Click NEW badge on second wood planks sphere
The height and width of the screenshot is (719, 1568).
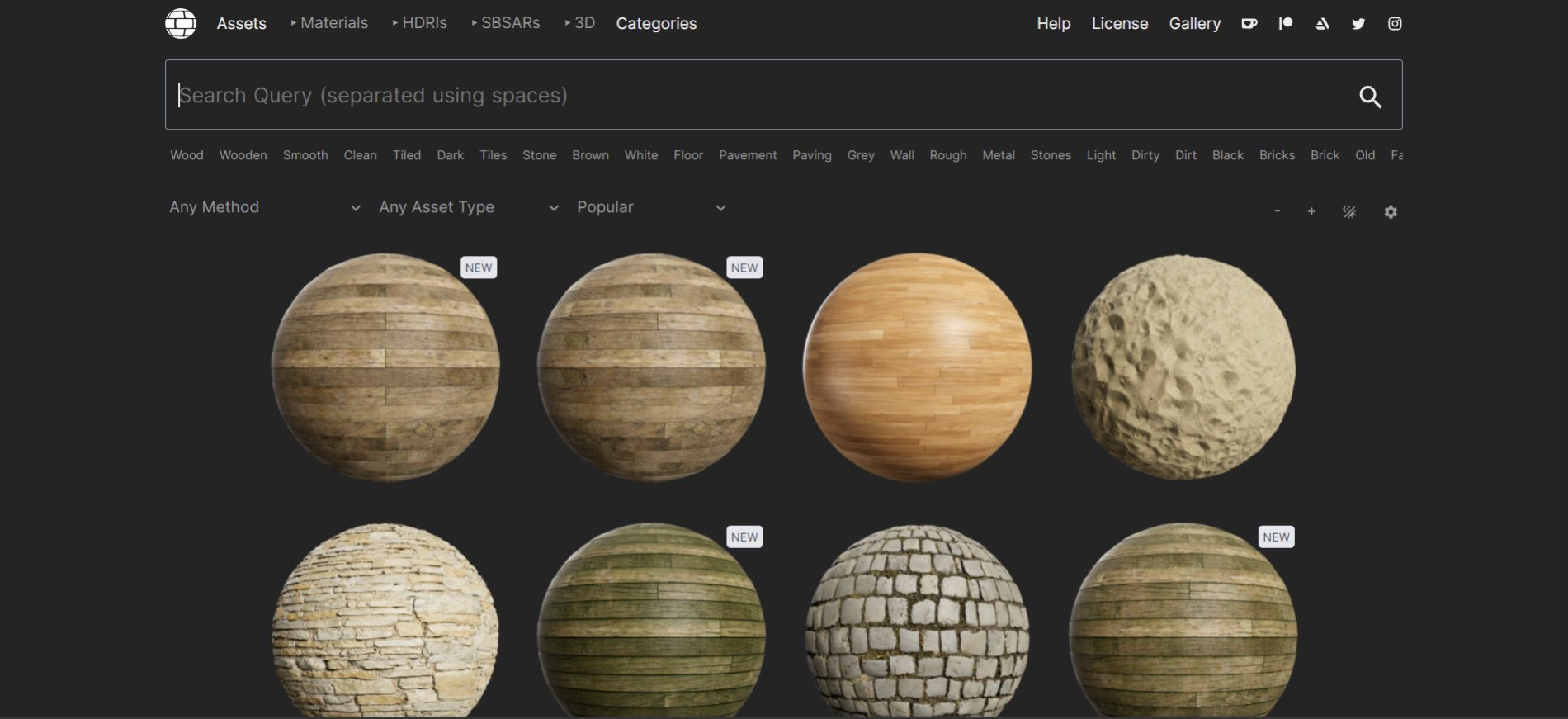pyautogui.click(x=744, y=267)
